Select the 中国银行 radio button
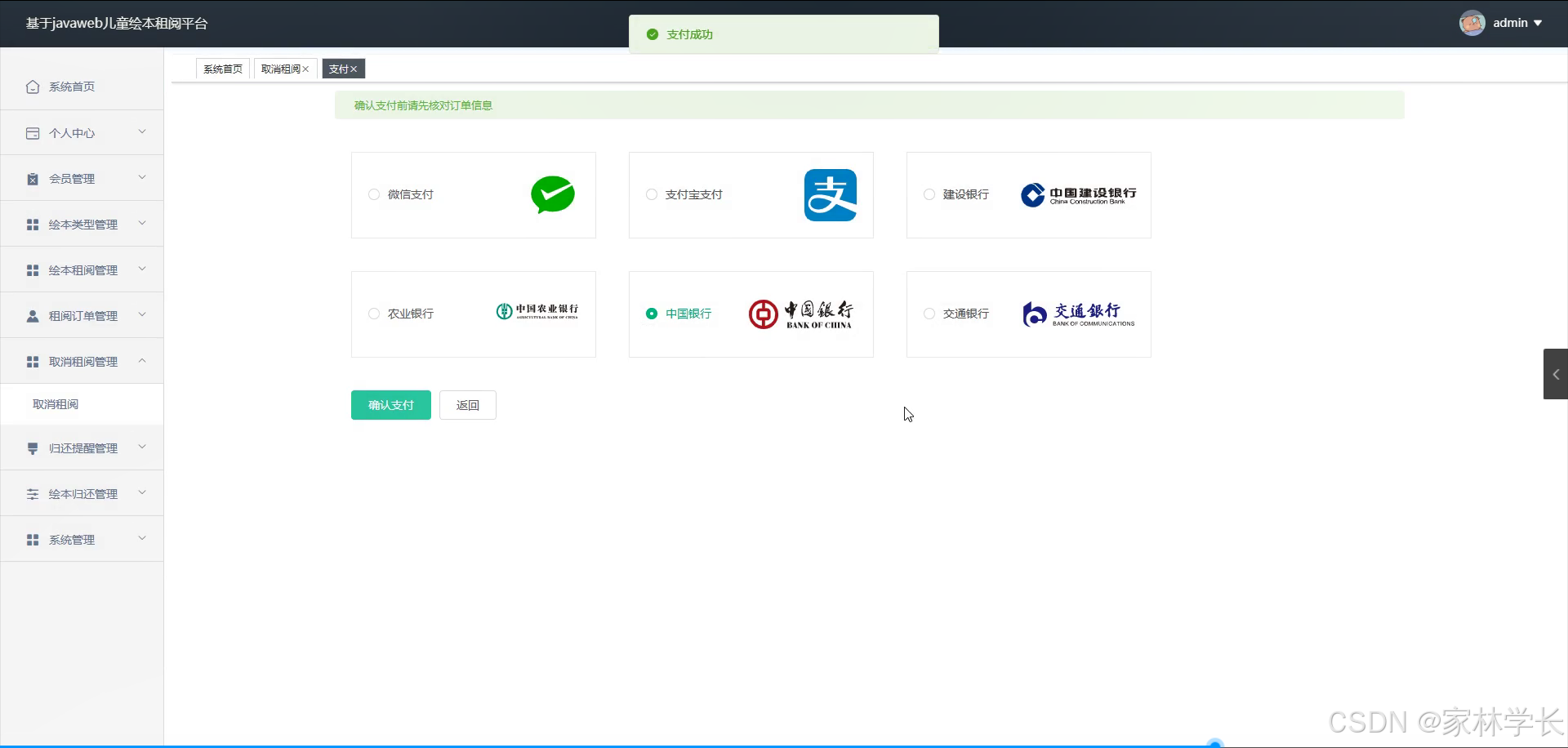Image resolution: width=1568 pixels, height=748 pixels. click(x=652, y=314)
